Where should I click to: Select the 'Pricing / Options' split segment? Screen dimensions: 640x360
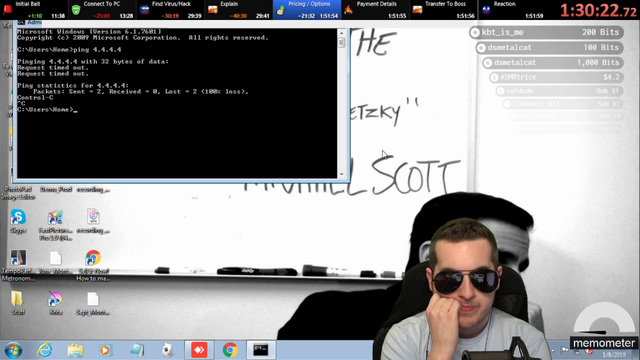[307, 10]
